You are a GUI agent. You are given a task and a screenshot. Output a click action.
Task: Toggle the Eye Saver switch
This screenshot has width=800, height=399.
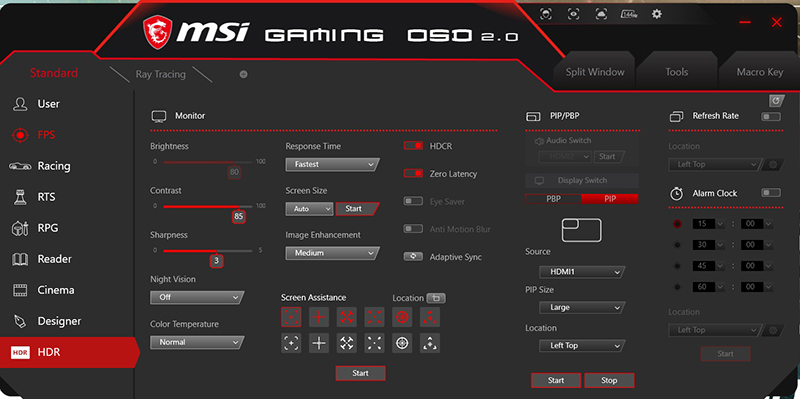(413, 201)
